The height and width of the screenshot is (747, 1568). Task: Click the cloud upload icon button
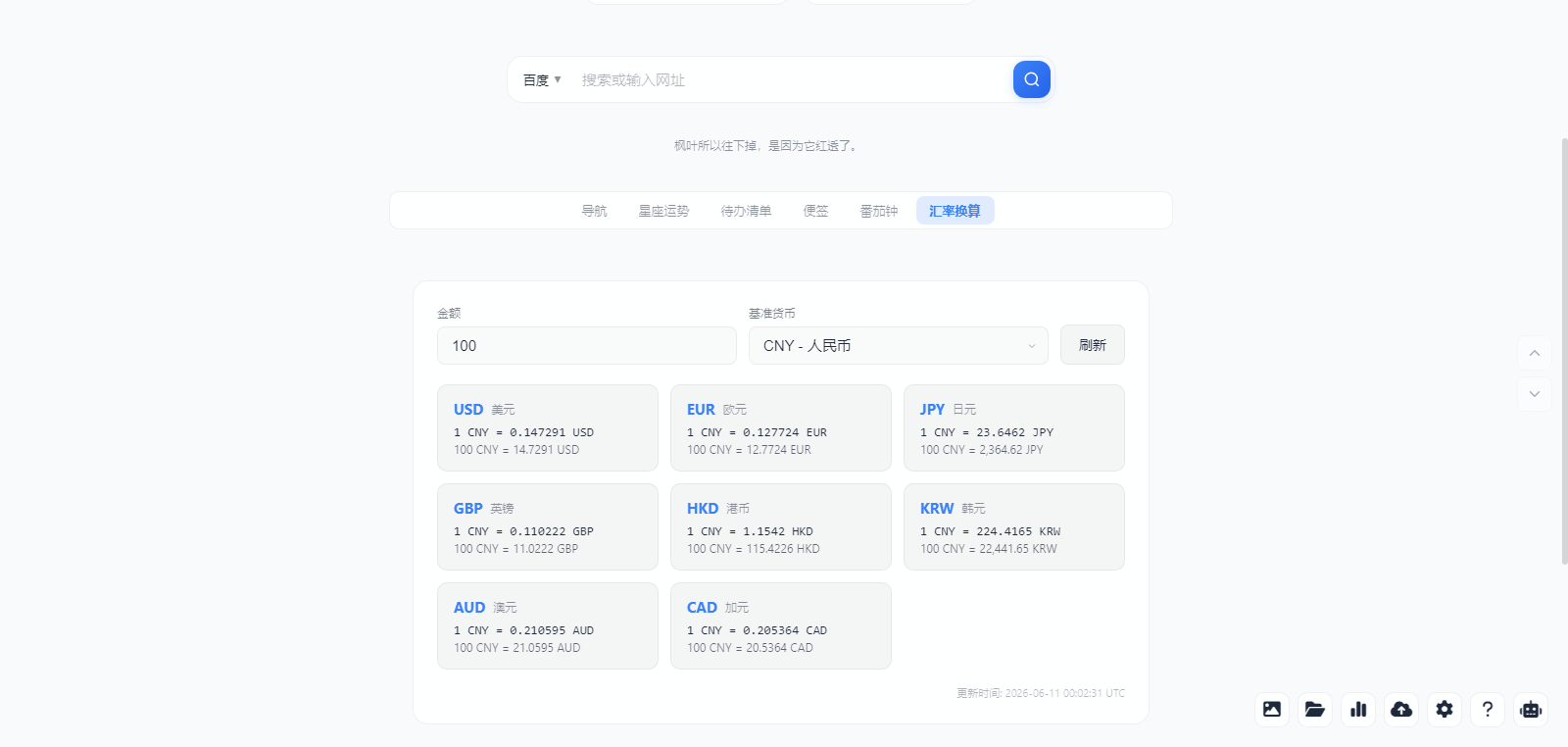pos(1401,709)
